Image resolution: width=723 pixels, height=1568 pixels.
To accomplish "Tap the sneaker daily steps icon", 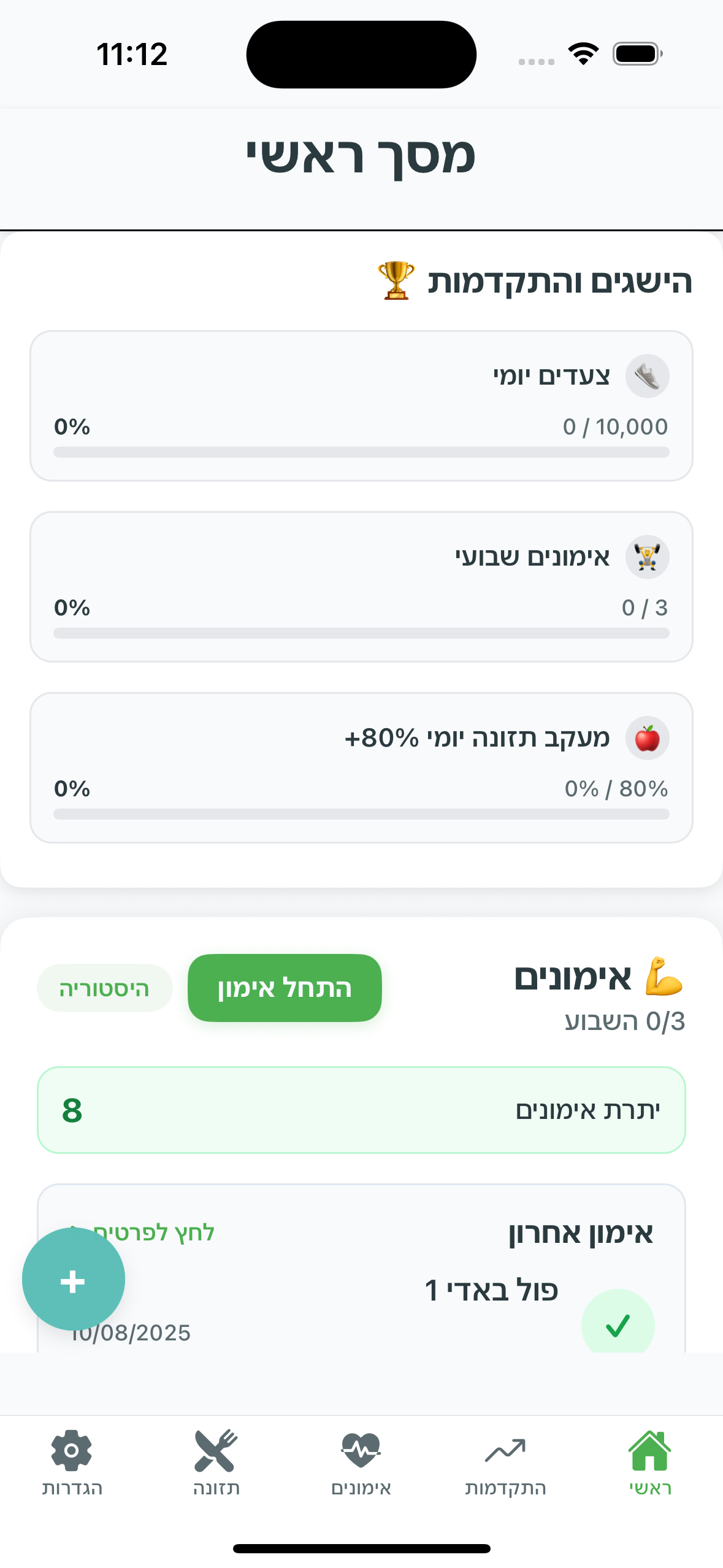I will 647,375.
